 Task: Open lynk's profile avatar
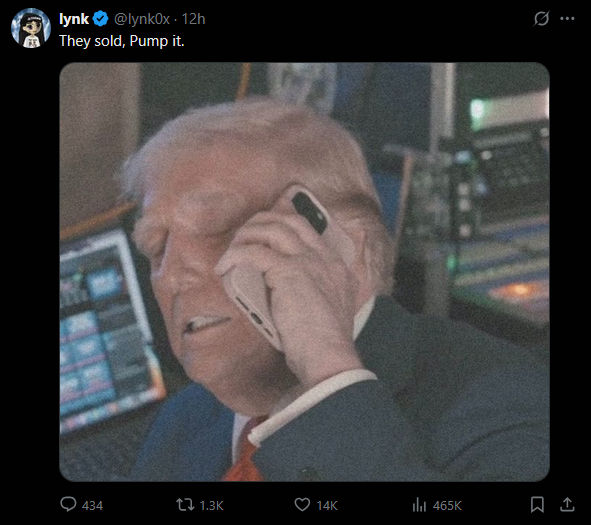[31, 28]
